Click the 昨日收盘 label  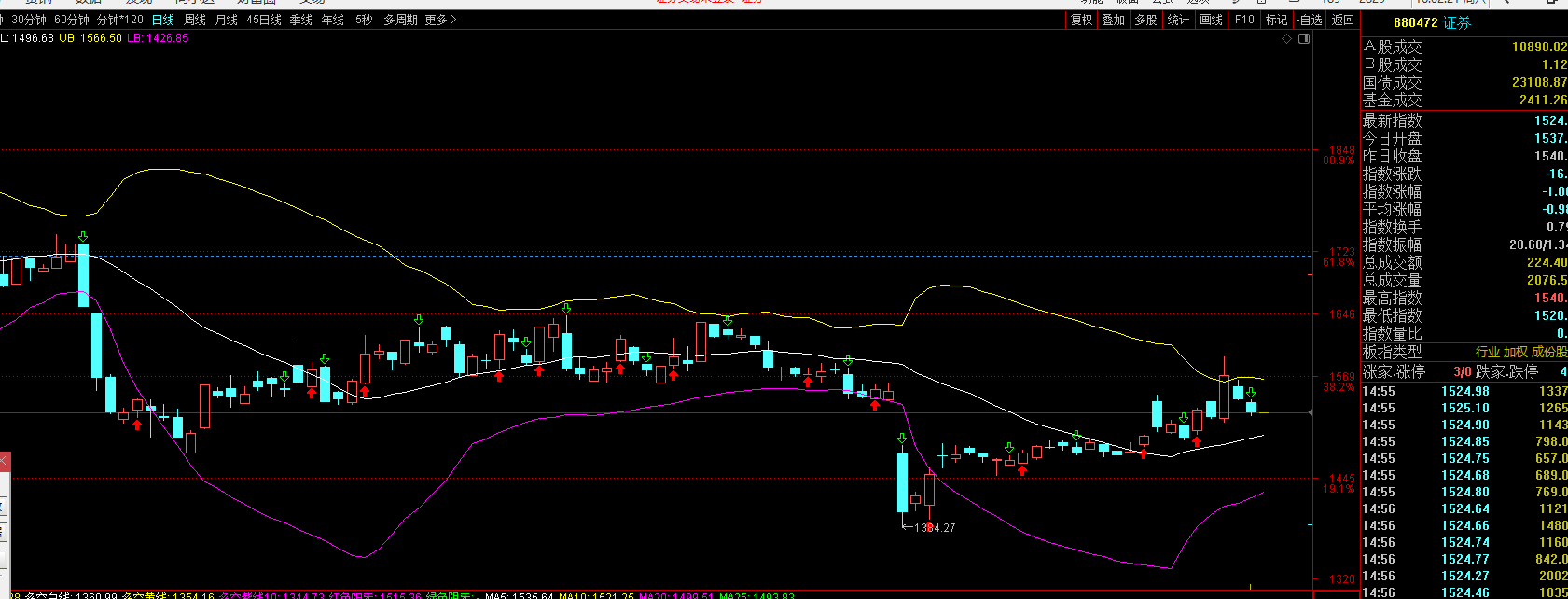[x=1392, y=156]
